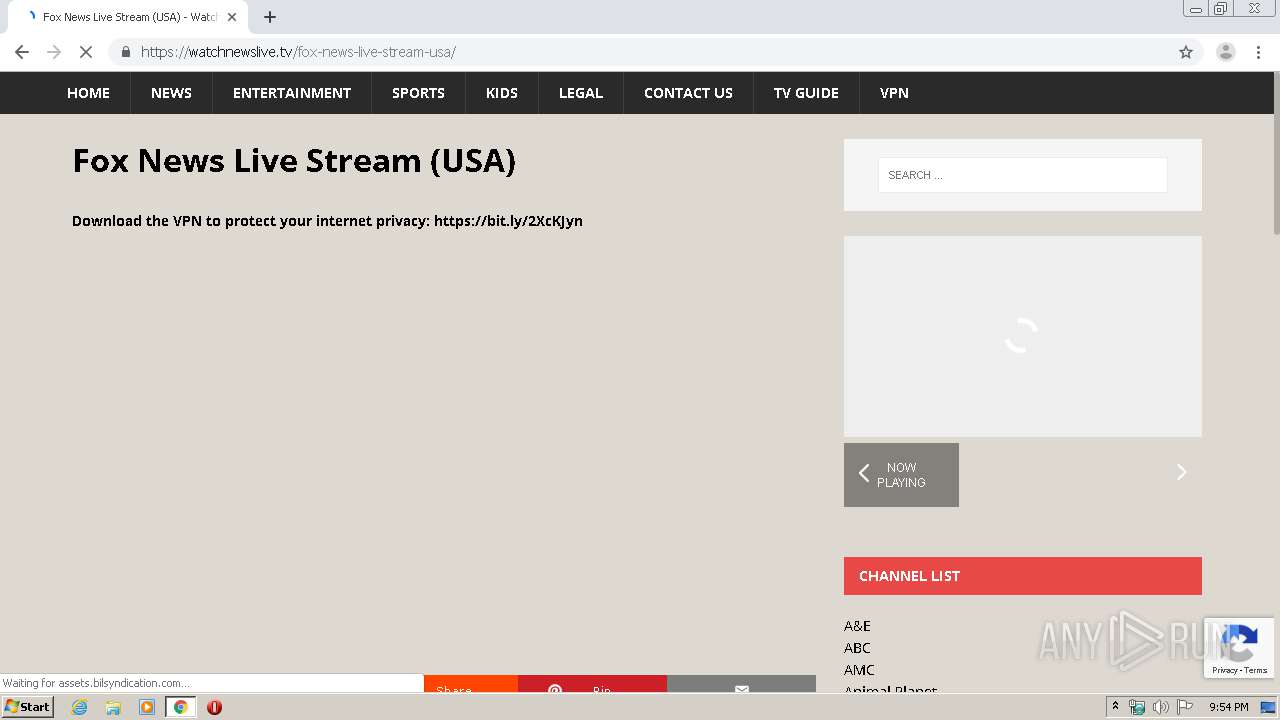Viewport: 1280px width, 720px height.
Task: Open the network tray icon
Action: 1137,707
